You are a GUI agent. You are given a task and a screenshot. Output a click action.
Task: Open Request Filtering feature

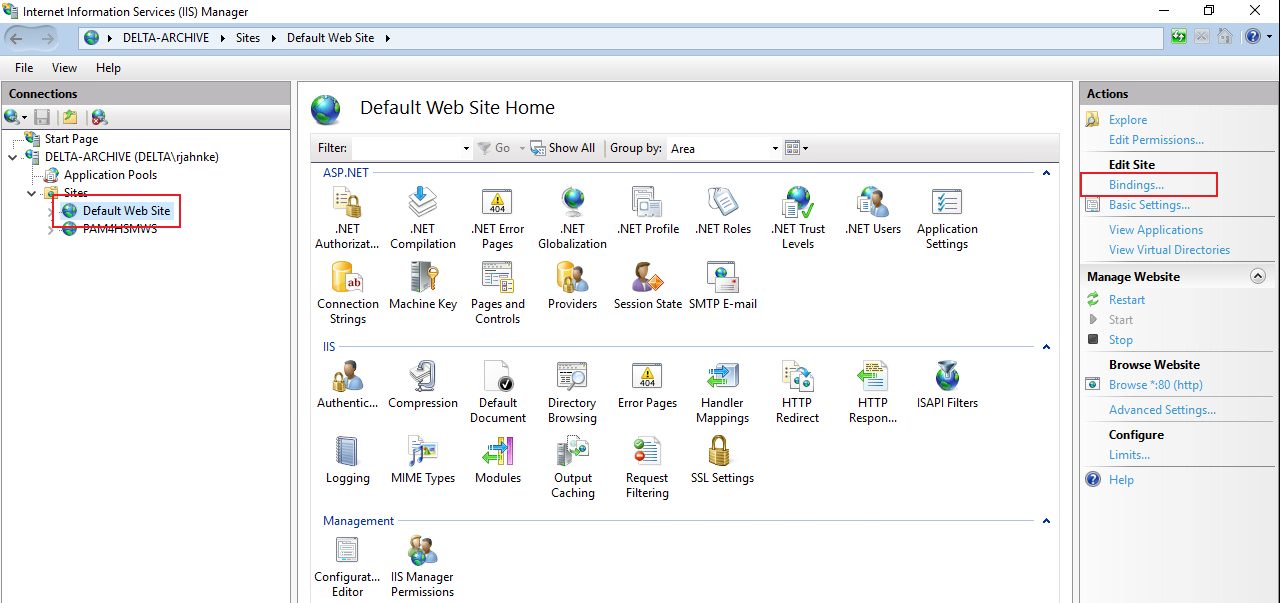[648, 467]
